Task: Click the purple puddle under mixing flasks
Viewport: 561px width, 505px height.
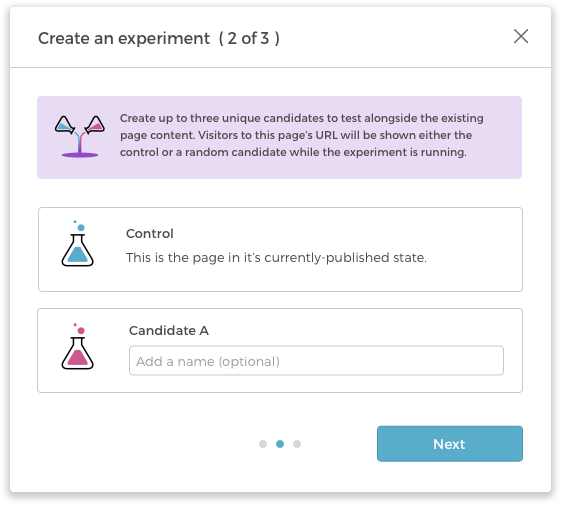Action: click(80, 155)
